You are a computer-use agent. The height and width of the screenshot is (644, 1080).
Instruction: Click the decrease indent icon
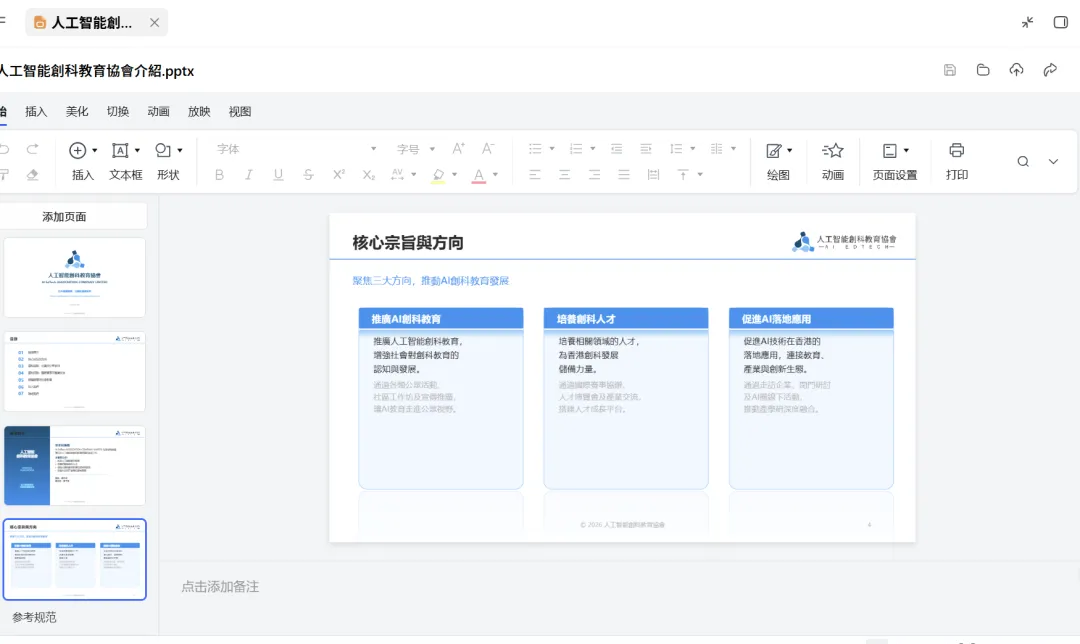click(x=616, y=149)
